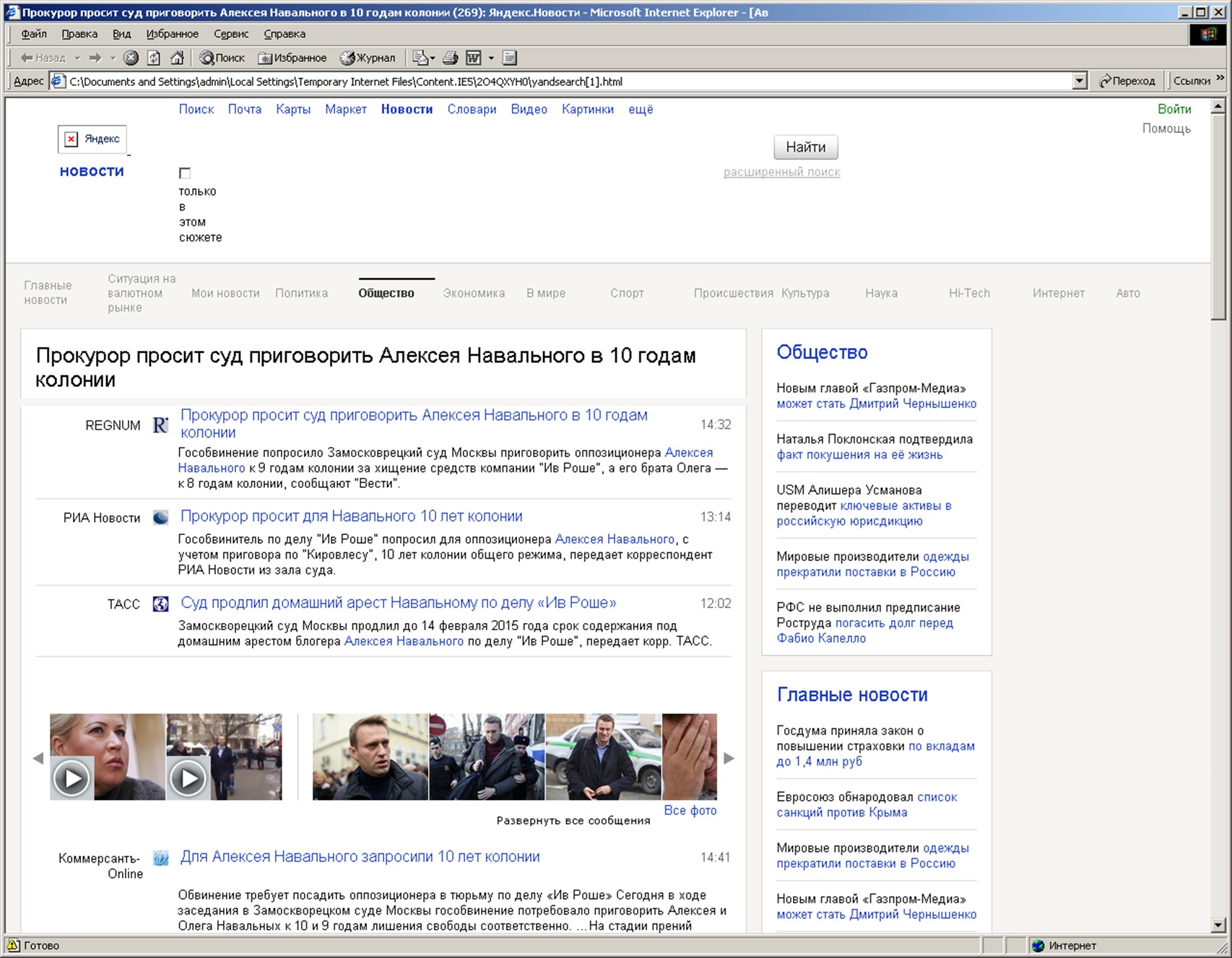Switch to the Hi-Tech news tab
This screenshot has width=1232, height=958.
click(x=969, y=293)
